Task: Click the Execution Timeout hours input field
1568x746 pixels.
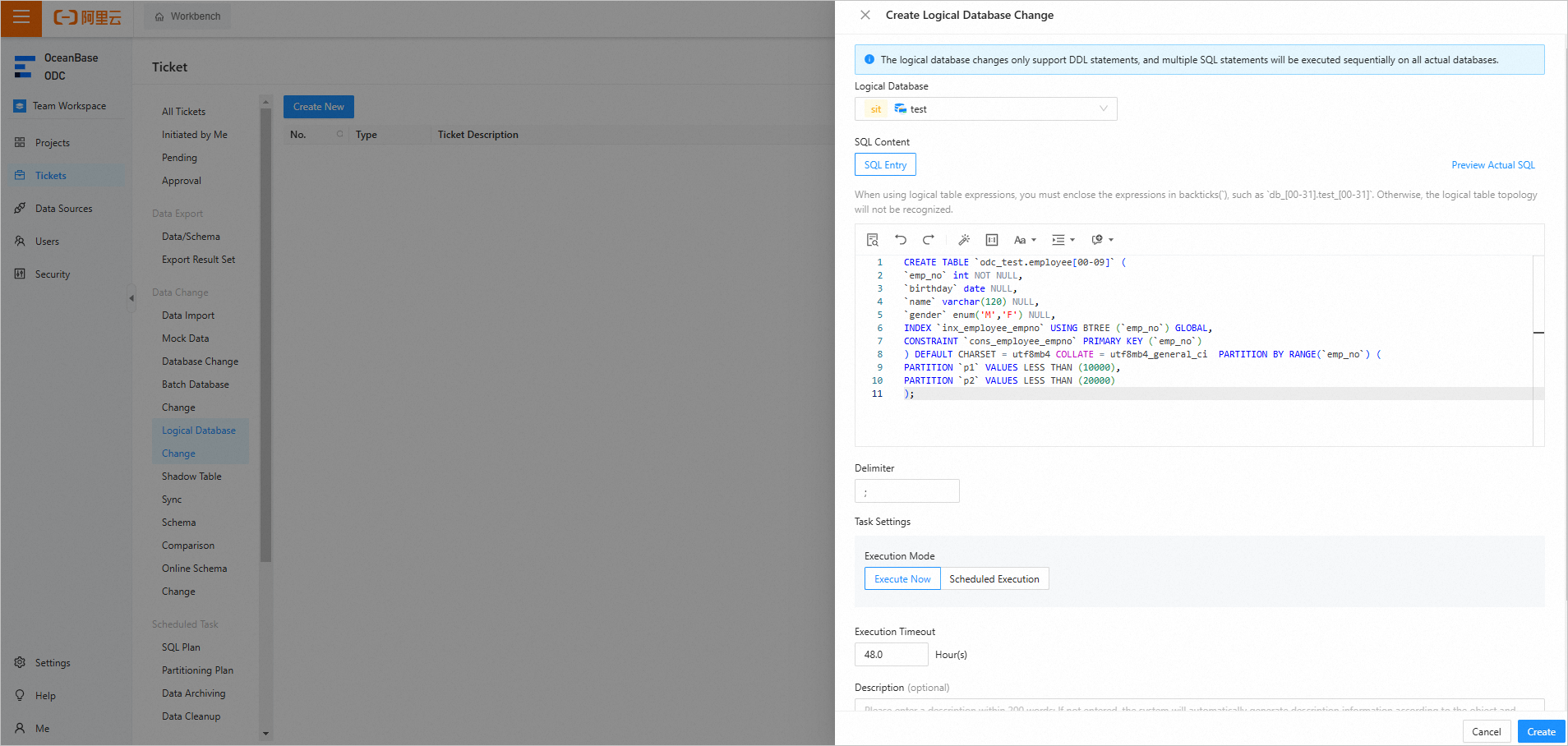Action: (891, 654)
